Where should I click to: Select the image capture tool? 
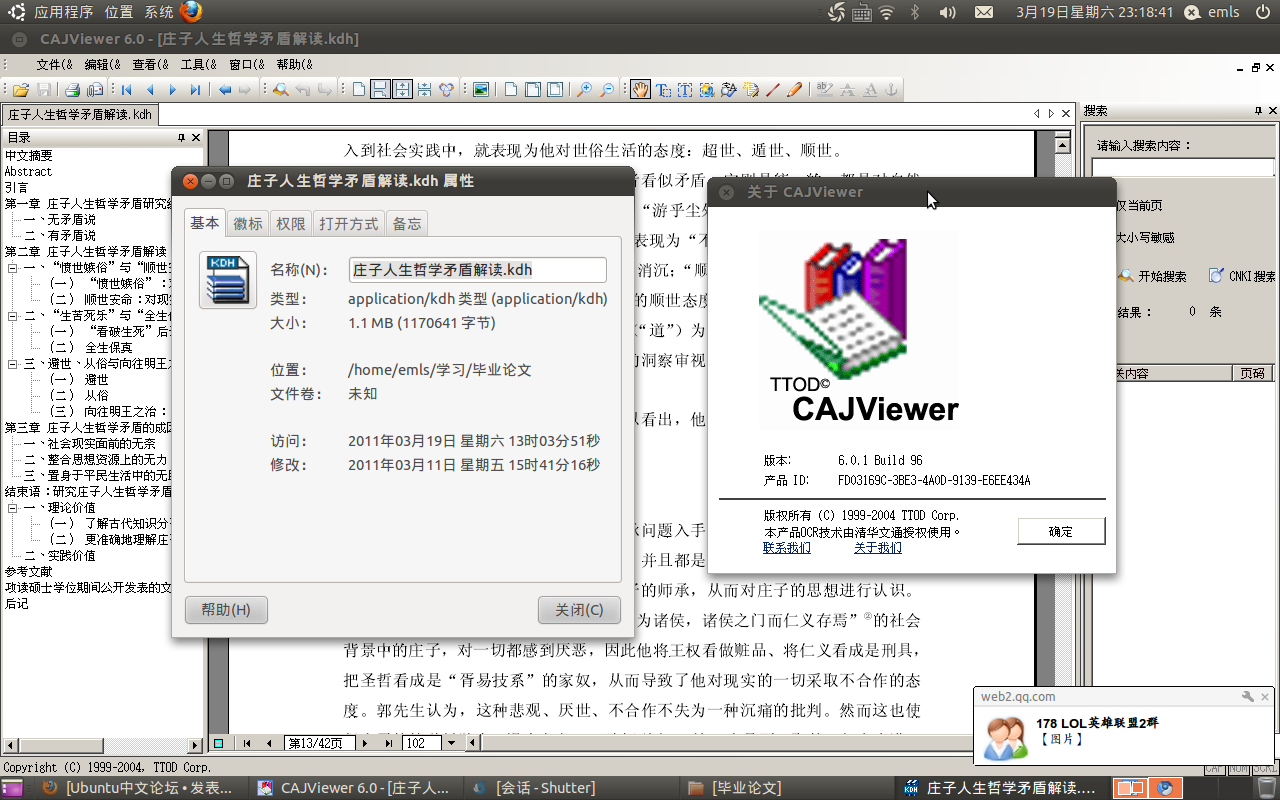pos(707,89)
